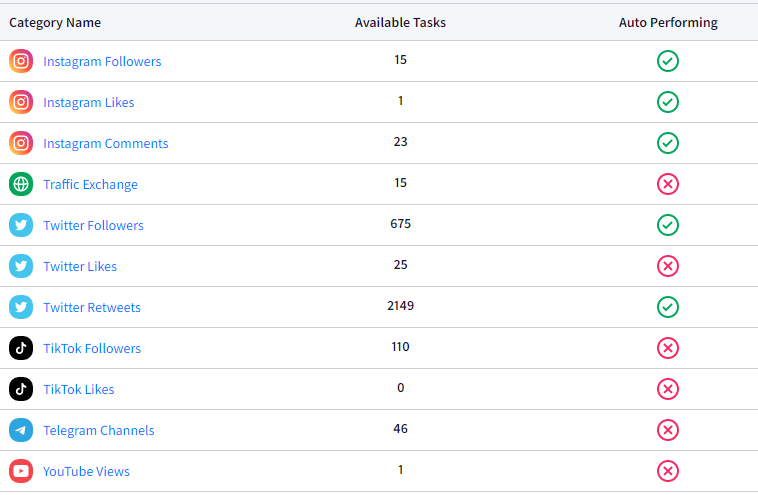Viewport: 758px width, 495px height.
Task: Toggle auto performing for Instagram Followers
Action: 668,61
